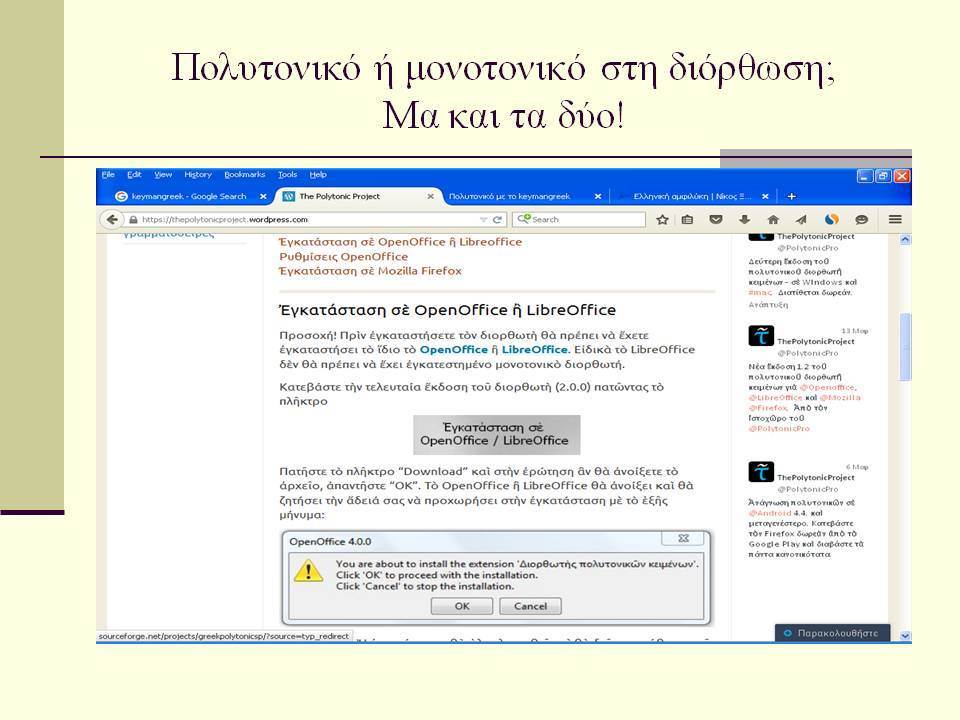
Task: Reload page with the refresh icon
Action: [x=497, y=219]
